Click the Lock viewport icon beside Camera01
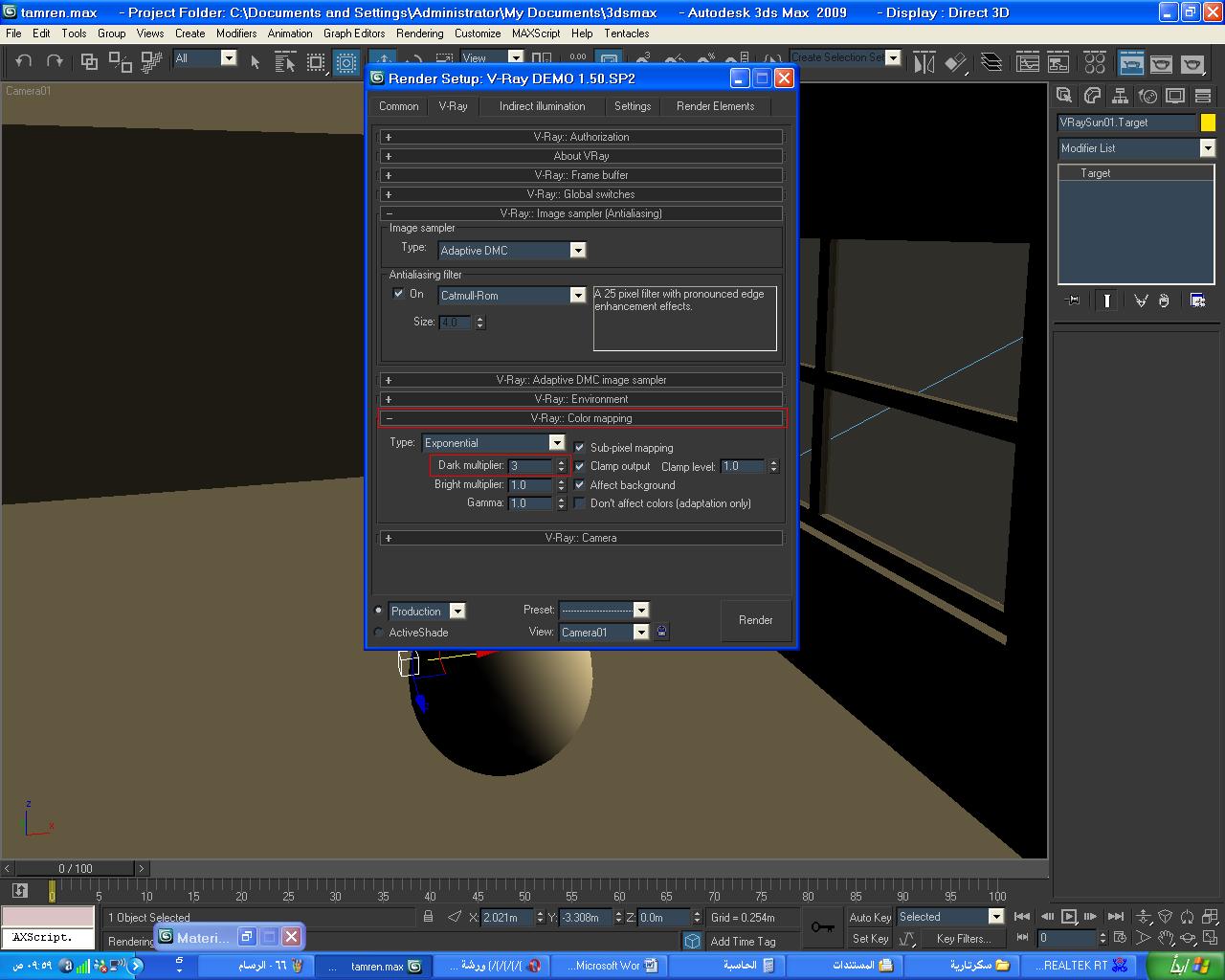The width and height of the screenshot is (1225, 980). coord(661,632)
